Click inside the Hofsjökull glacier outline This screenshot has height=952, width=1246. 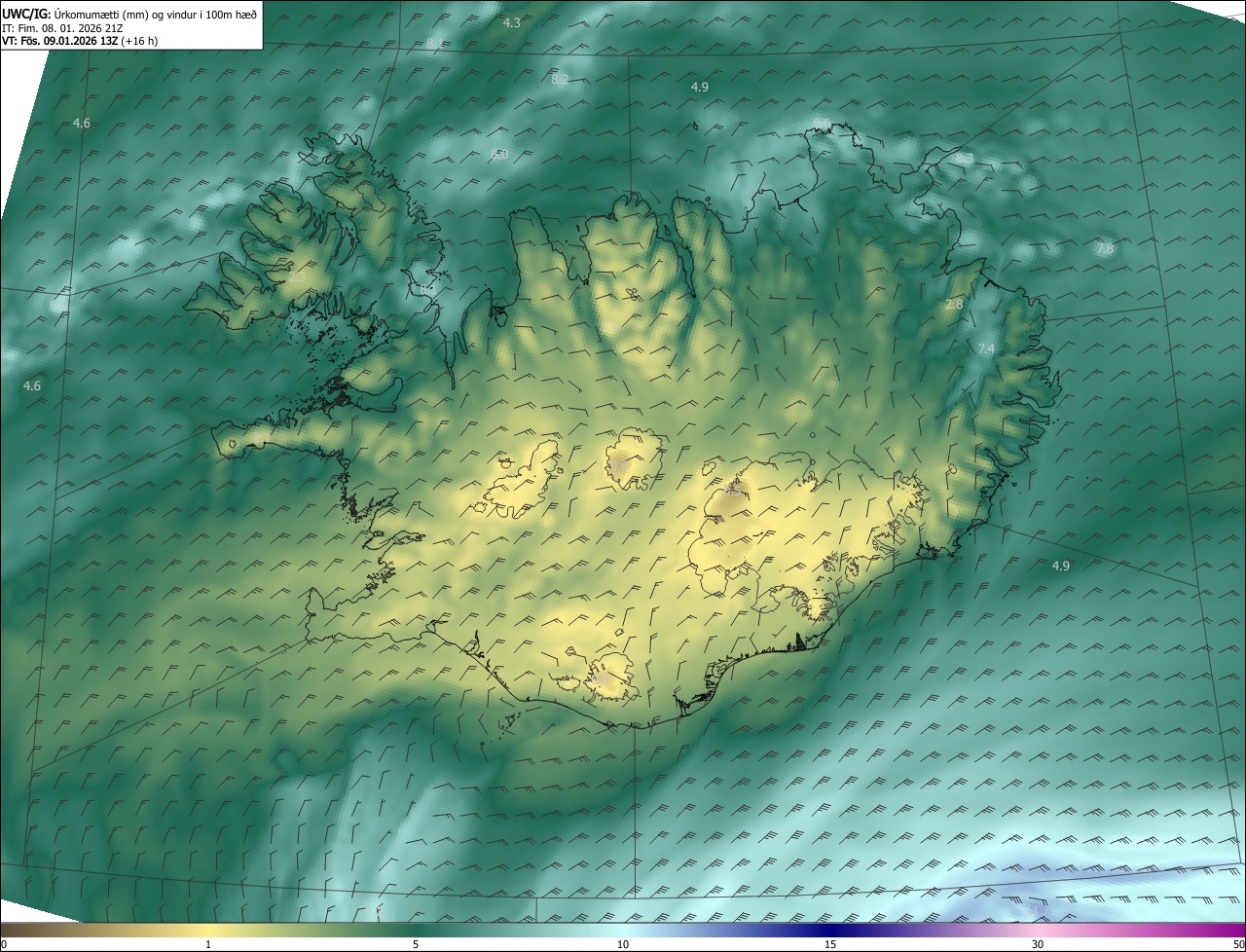[x=633, y=458]
